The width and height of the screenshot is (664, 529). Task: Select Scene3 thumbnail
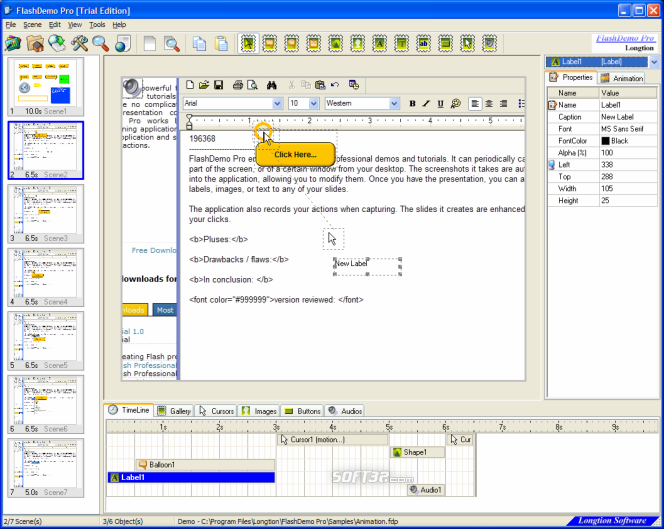pos(46,214)
